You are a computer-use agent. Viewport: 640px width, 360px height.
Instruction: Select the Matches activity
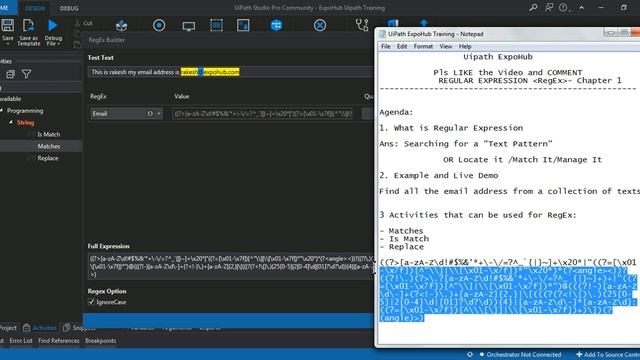click(x=49, y=146)
